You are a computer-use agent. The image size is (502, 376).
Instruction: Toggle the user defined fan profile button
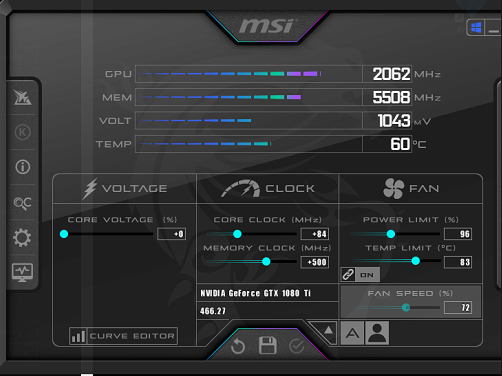[377, 333]
